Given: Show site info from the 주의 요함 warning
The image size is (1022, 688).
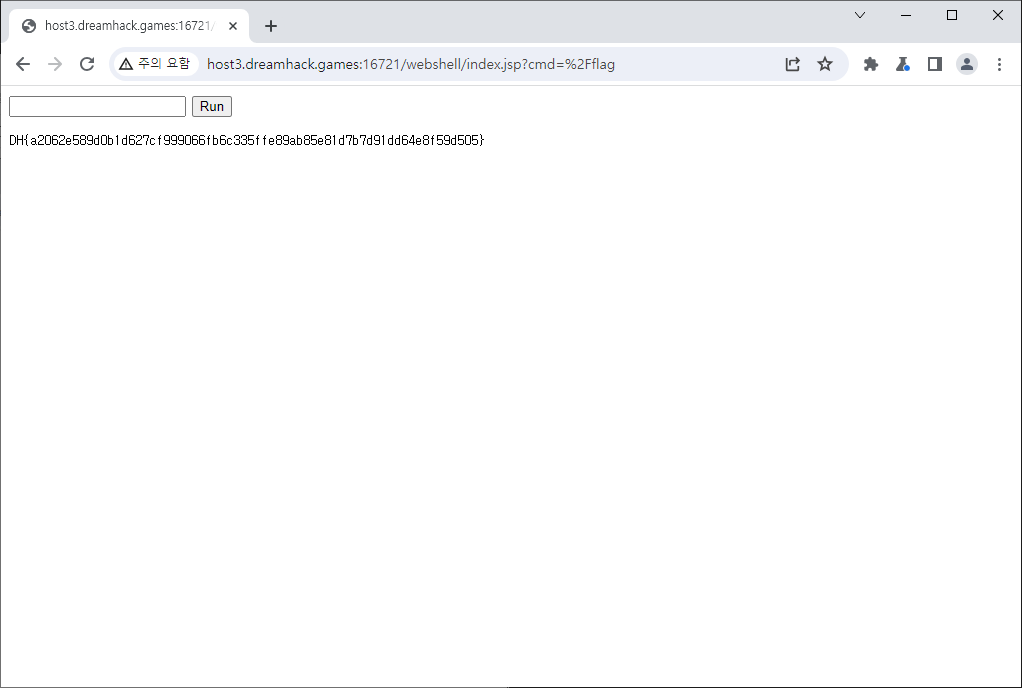Looking at the screenshot, I should pos(154,64).
